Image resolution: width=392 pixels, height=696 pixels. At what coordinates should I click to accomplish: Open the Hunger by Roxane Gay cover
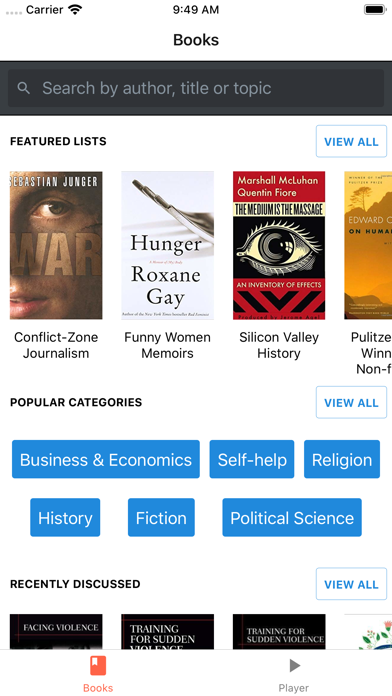pyautogui.click(x=167, y=245)
